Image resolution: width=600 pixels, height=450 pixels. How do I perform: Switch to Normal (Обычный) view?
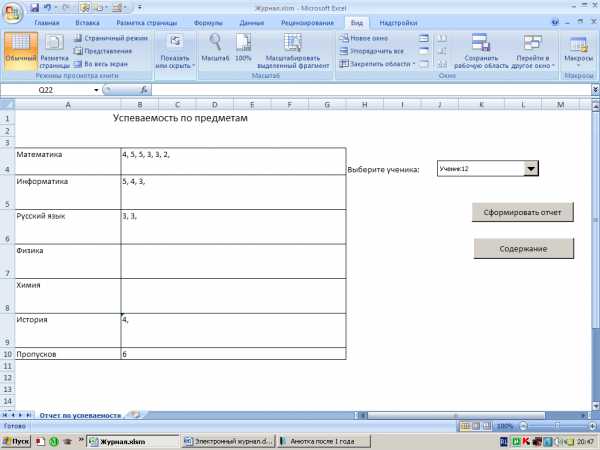(20, 48)
